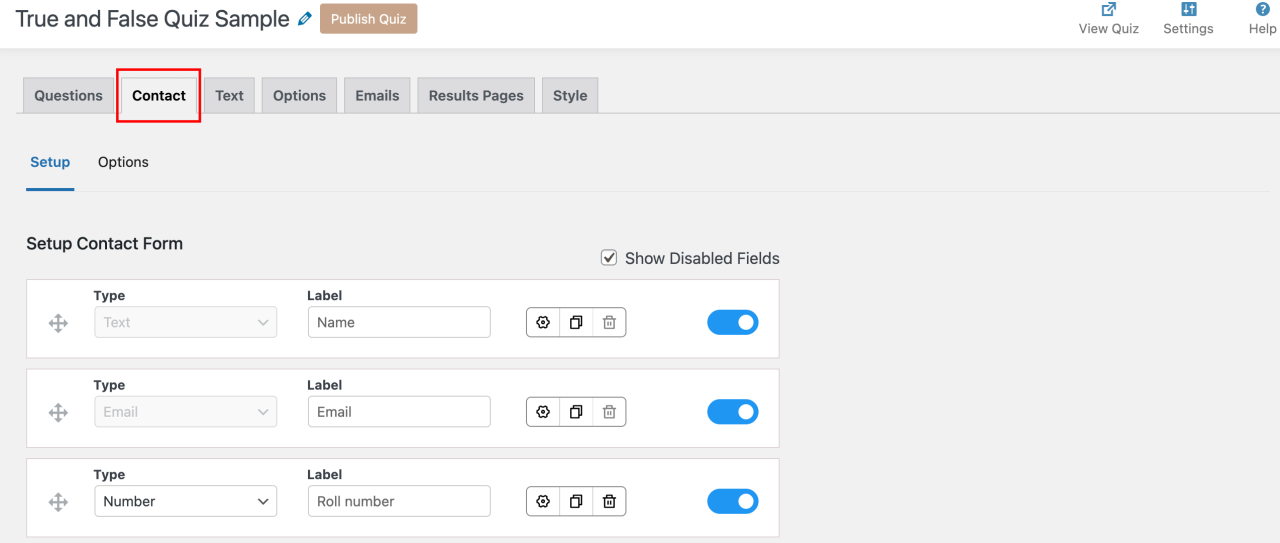Grab the move handle of the Email field
Viewport: 1280px width, 543px height.
pyautogui.click(x=58, y=412)
